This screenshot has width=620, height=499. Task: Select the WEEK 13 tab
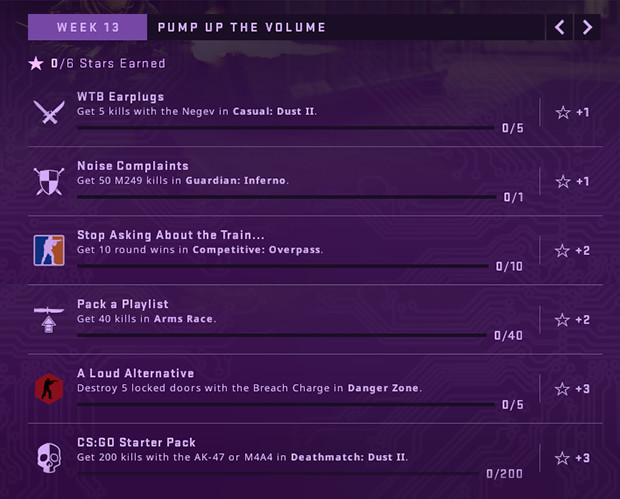[87, 27]
